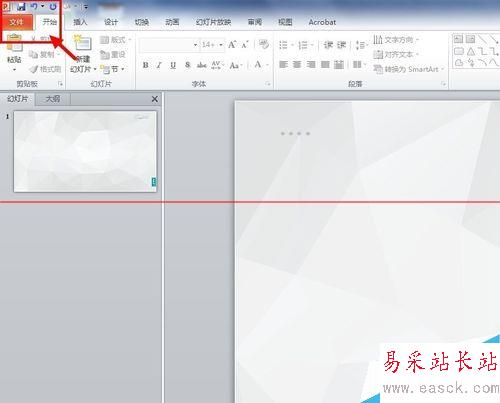The height and width of the screenshot is (403, 500).
Task: Expand the 粘贴 paste options arrow
Action: (x=14, y=70)
